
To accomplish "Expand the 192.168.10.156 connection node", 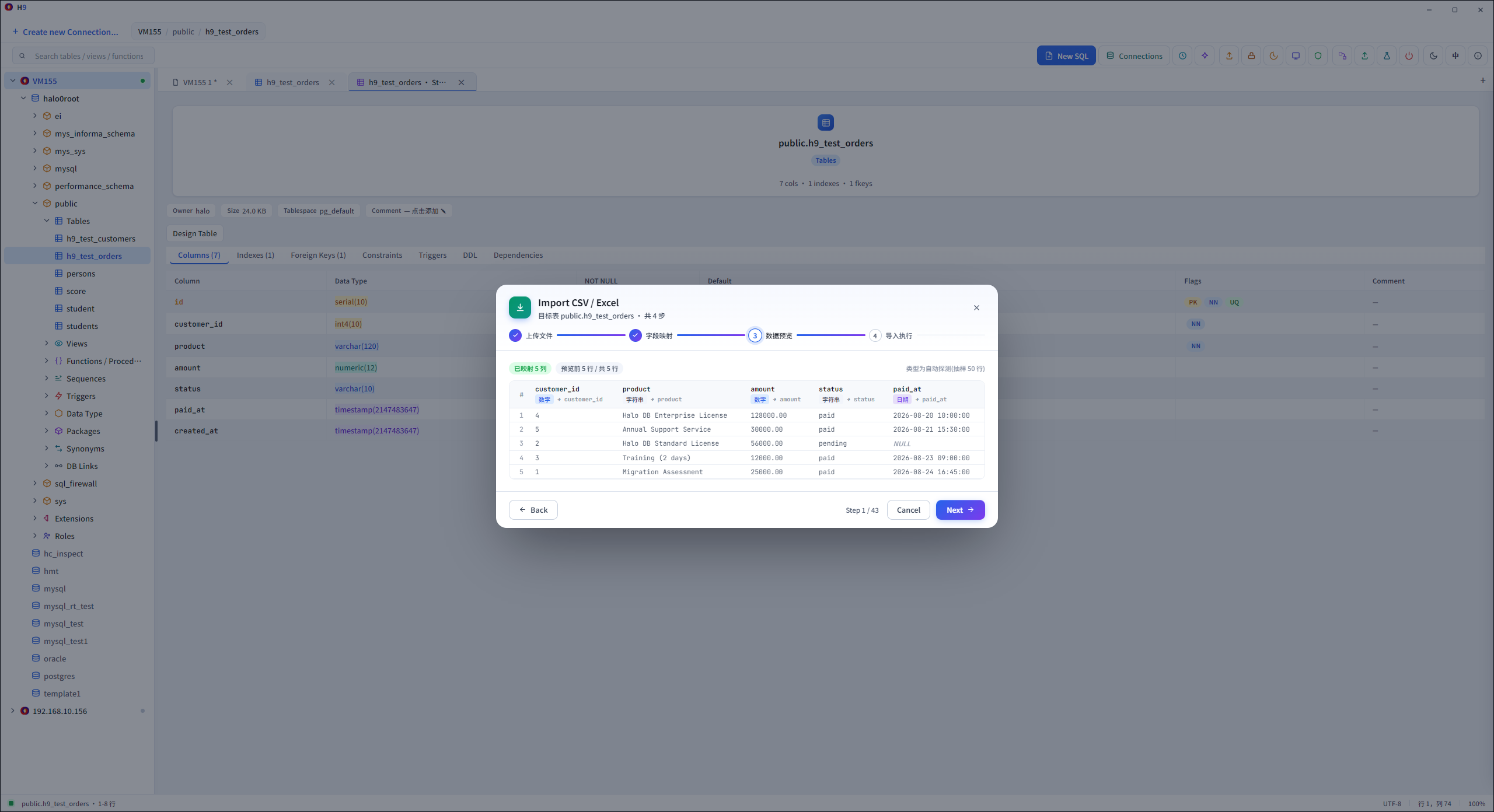I will [13, 711].
